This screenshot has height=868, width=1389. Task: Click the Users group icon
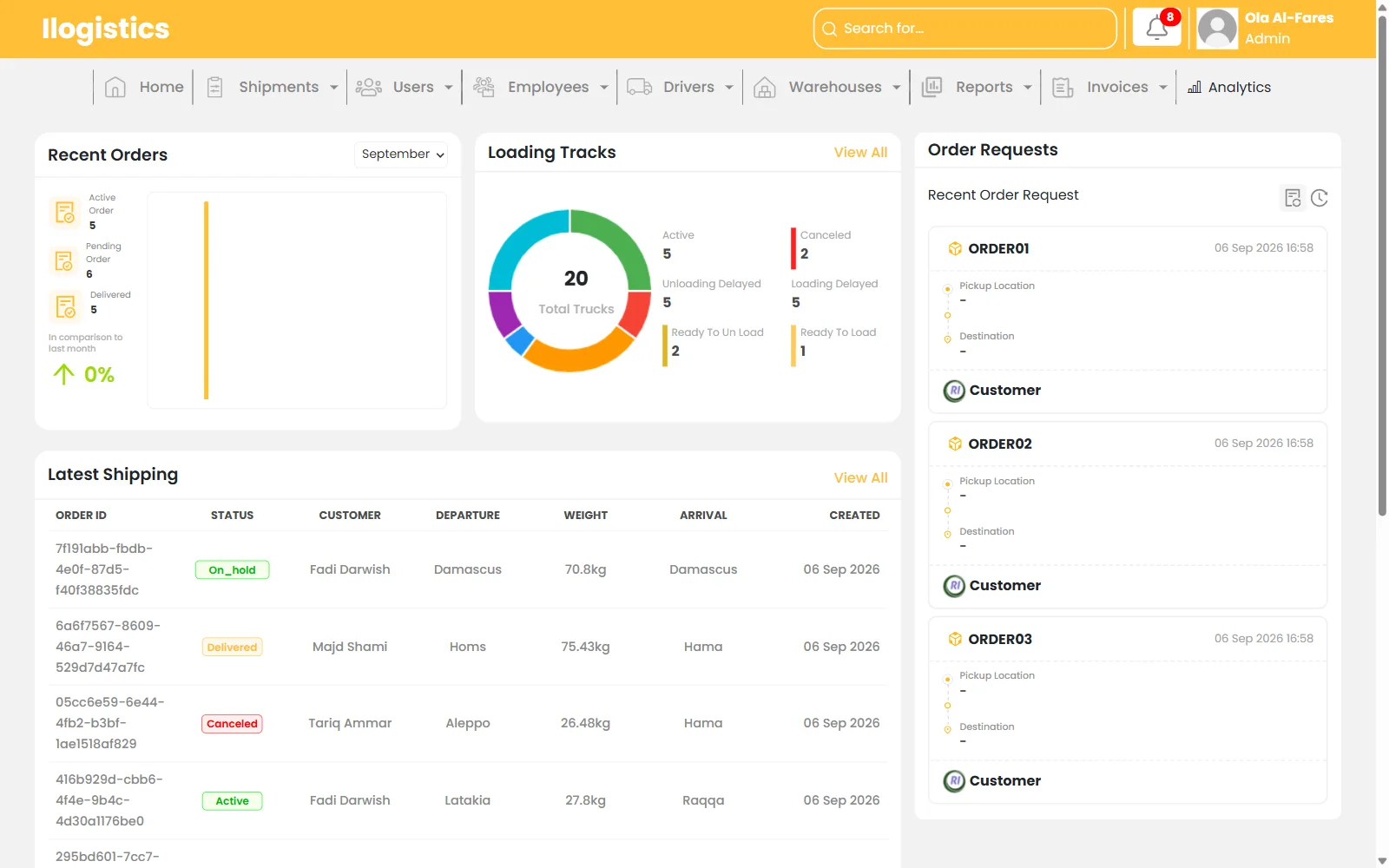pyautogui.click(x=368, y=87)
